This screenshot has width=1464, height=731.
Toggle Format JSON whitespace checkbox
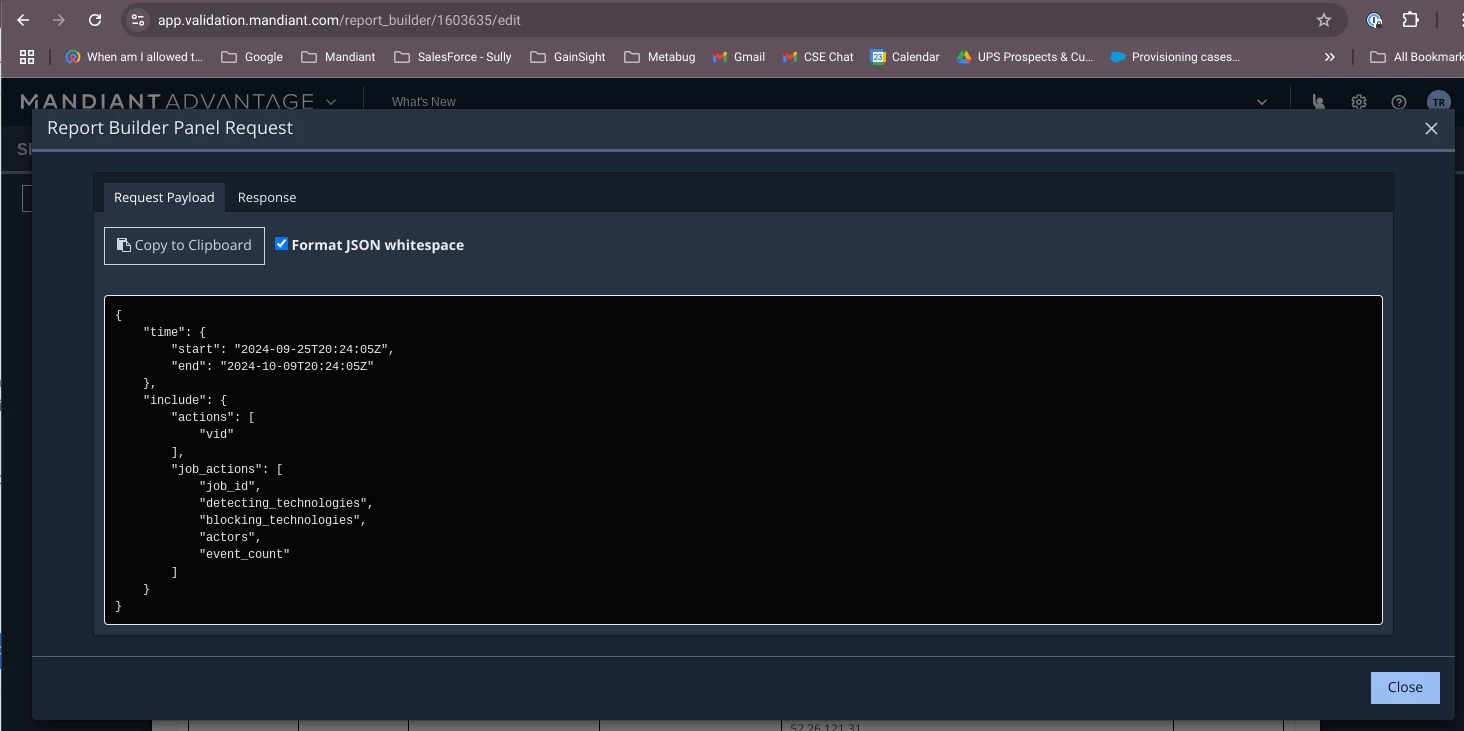pyautogui.click(x=281, y=244)
